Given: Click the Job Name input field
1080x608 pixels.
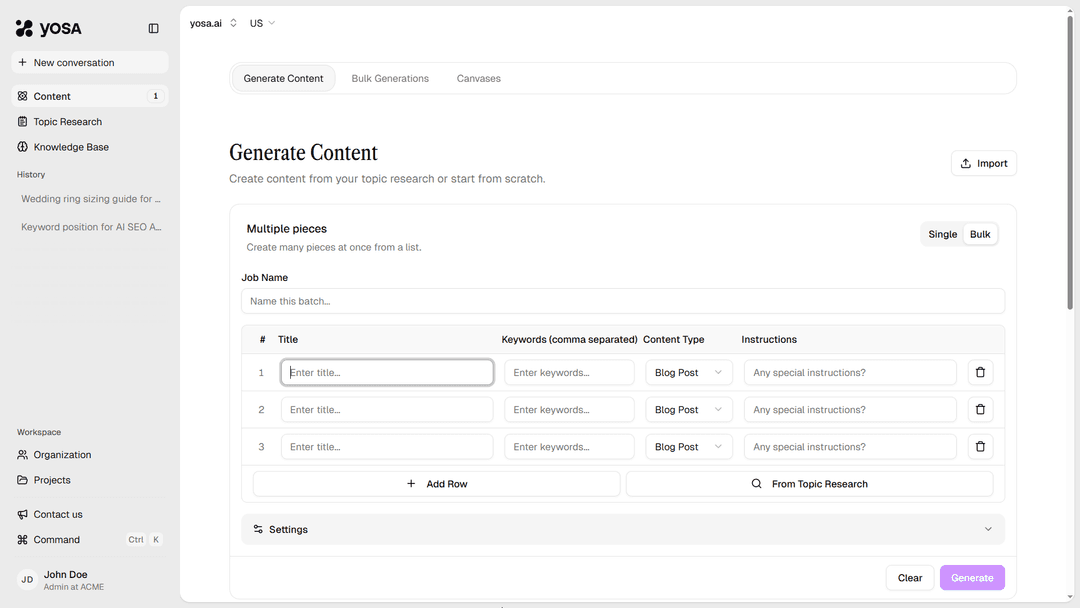Looking at the screenshot, I should (x=623, y=300).
